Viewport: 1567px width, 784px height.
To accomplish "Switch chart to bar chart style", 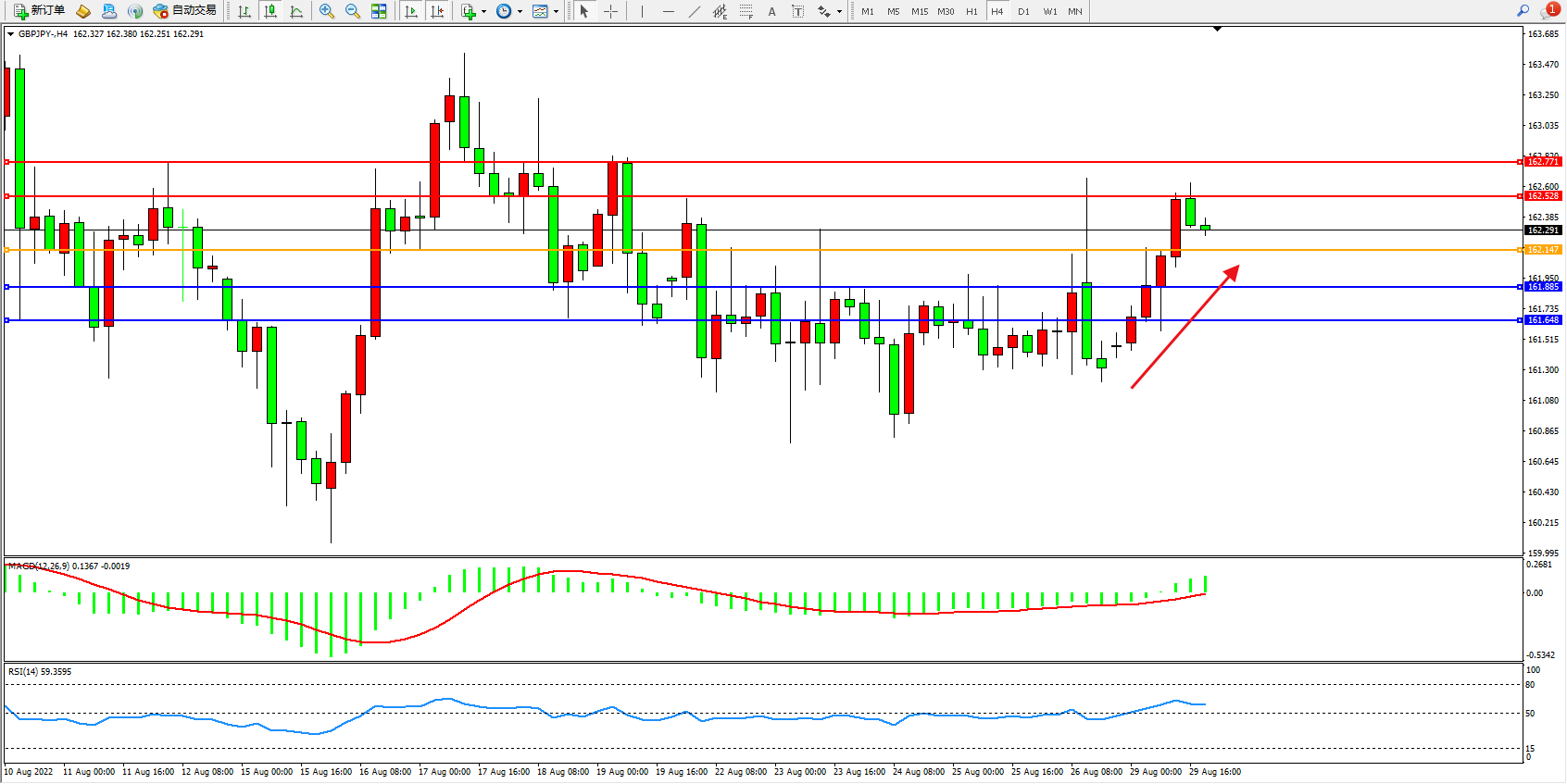I will (x=244, y=12).
